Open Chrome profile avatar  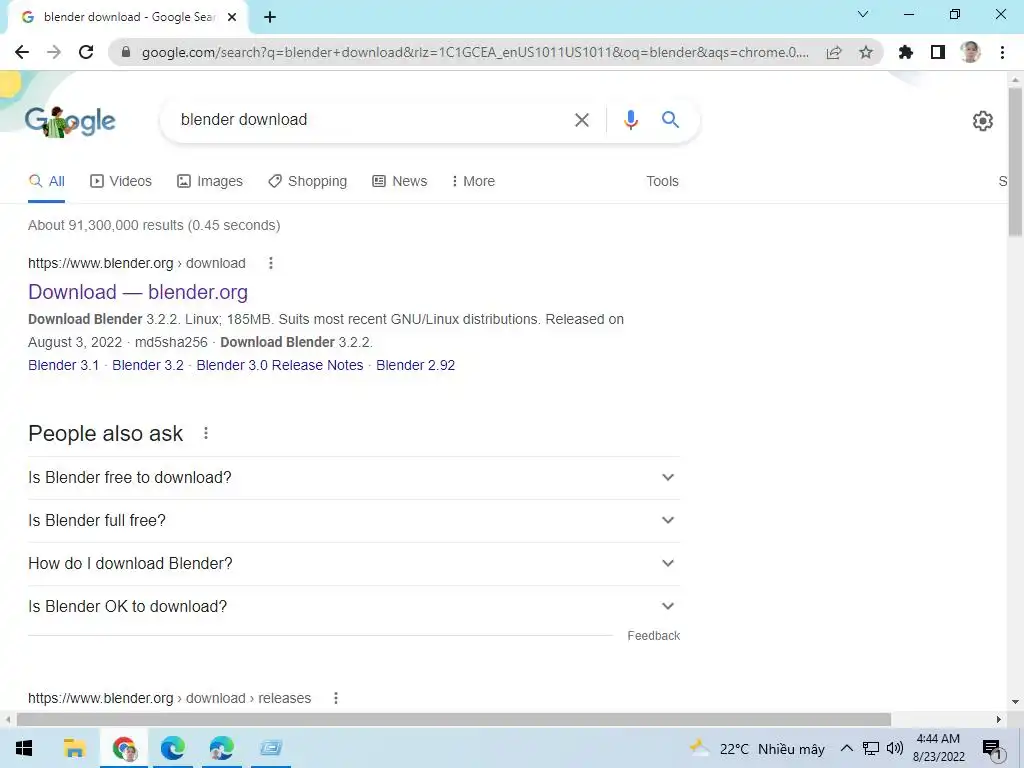tap(970, 52)
